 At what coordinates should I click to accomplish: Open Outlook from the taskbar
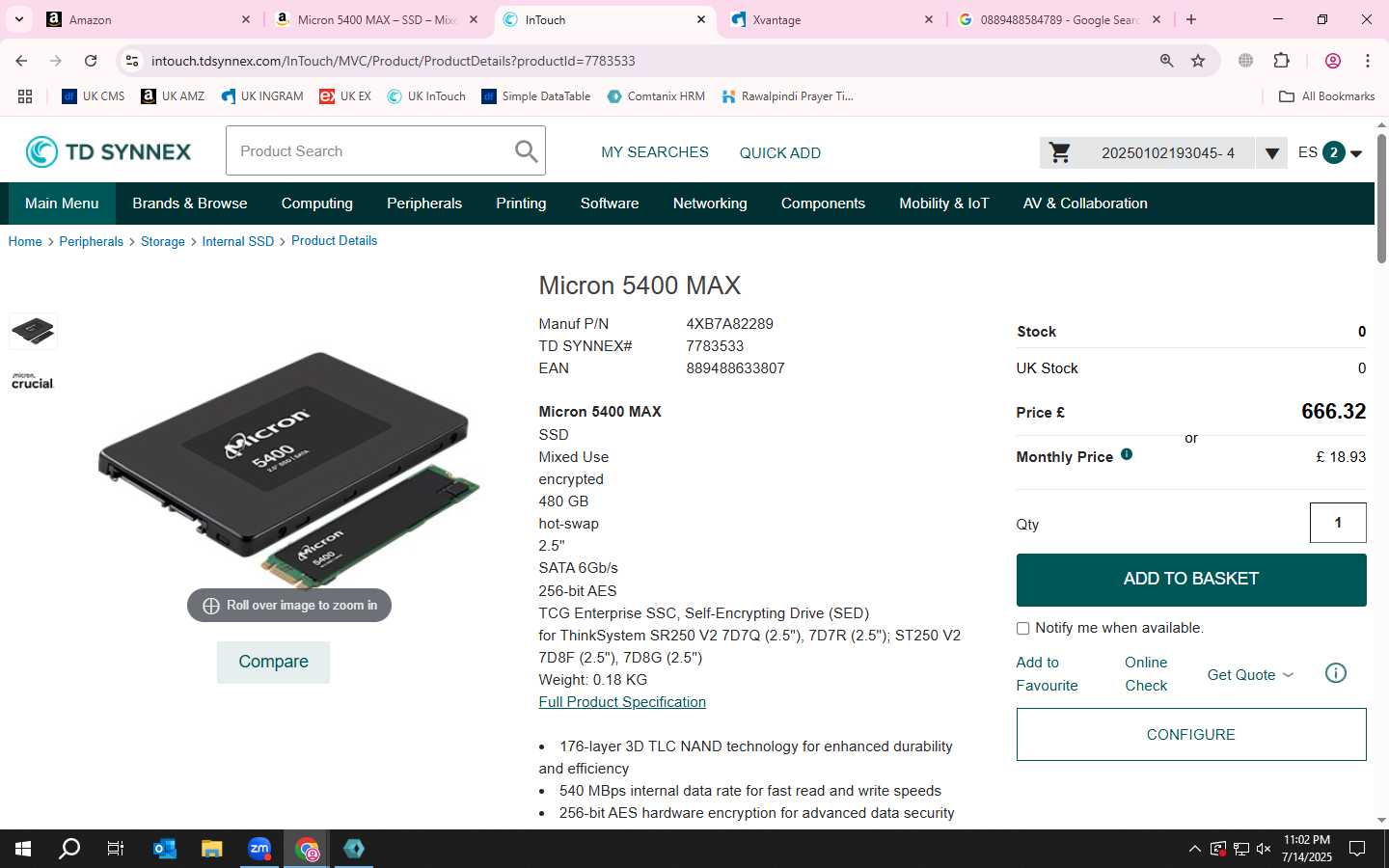[165, 849]
